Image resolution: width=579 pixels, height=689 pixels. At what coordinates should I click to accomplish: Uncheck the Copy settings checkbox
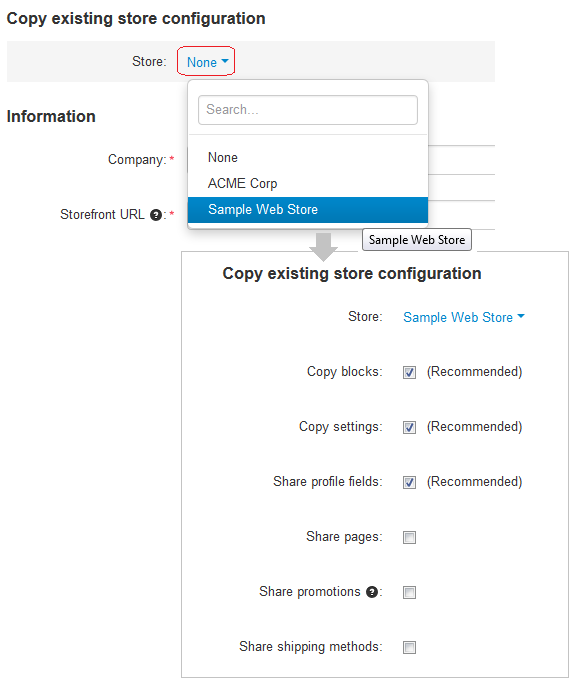point(409,428)
